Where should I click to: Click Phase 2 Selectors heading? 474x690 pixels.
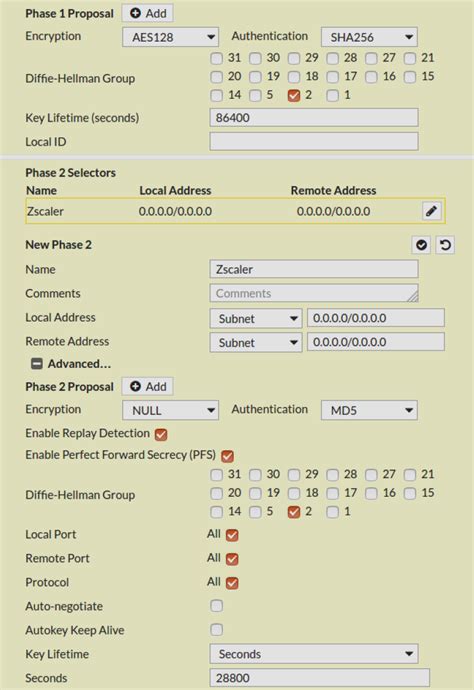70,172
